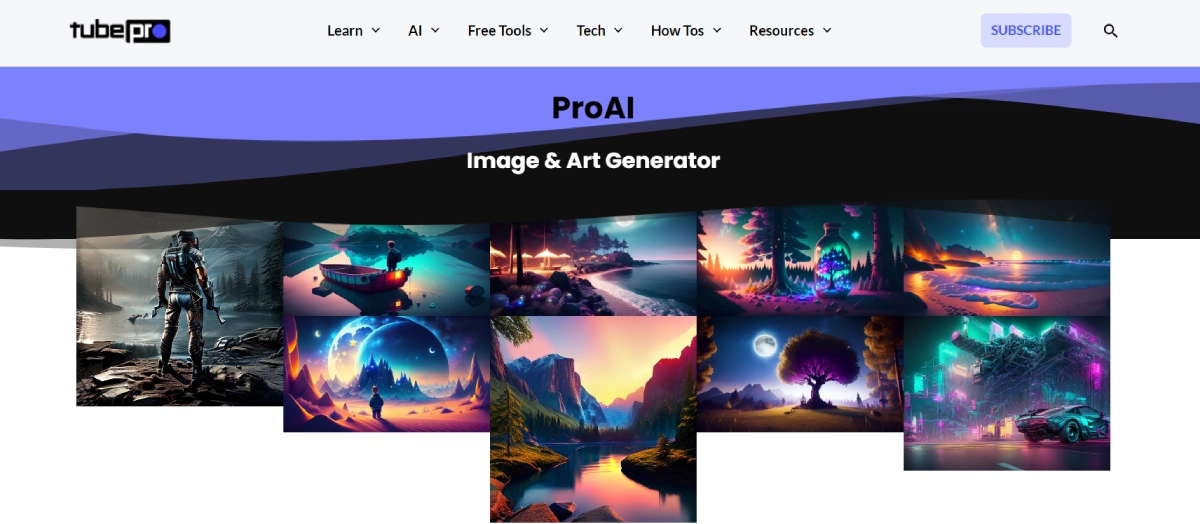Open the armored soldier artwork
This screenshot has height=524, width=1200.
(180, 310)
